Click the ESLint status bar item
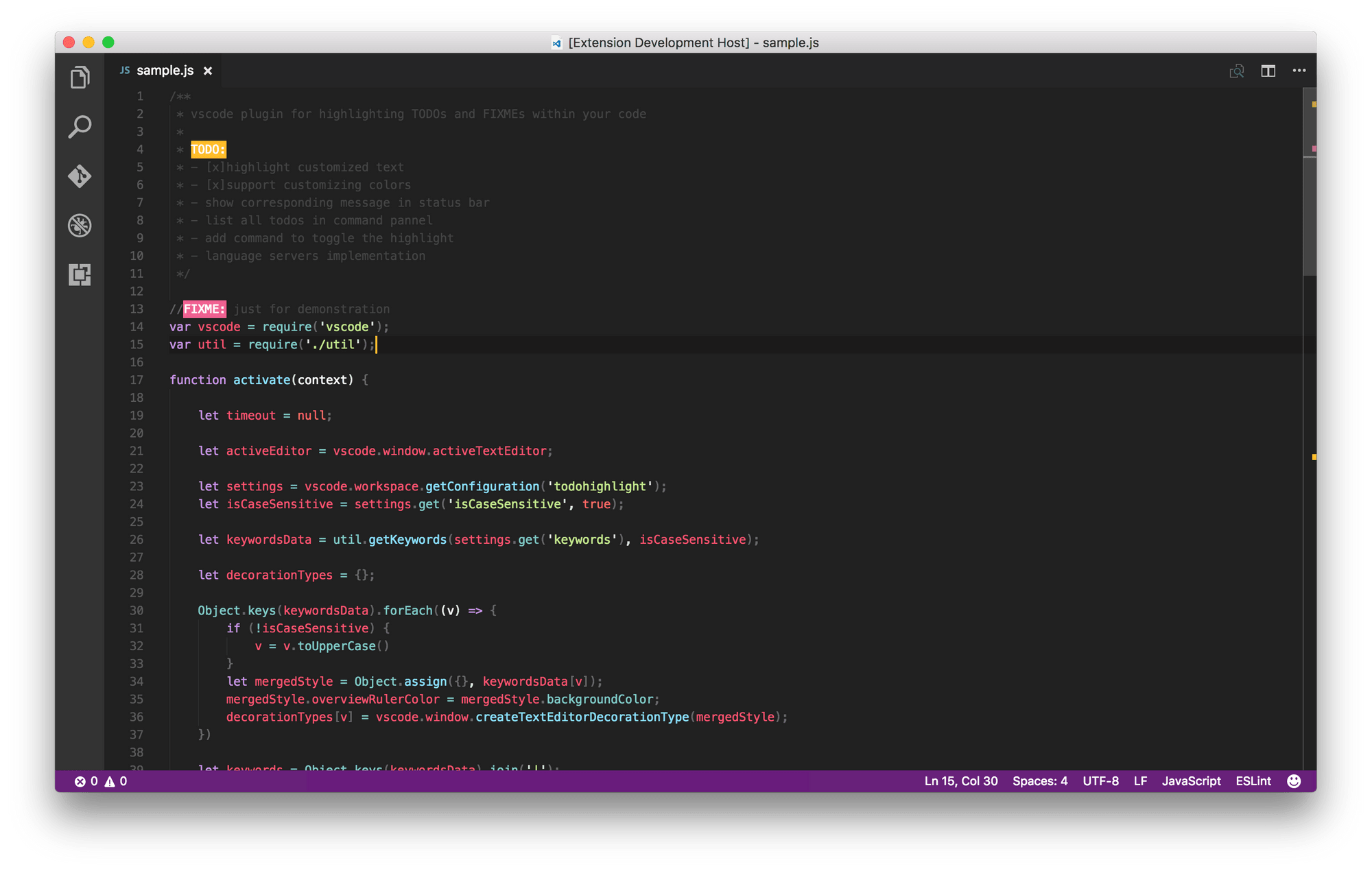The width and height of the screenshot is (1372, 871). pos(1253,781)
